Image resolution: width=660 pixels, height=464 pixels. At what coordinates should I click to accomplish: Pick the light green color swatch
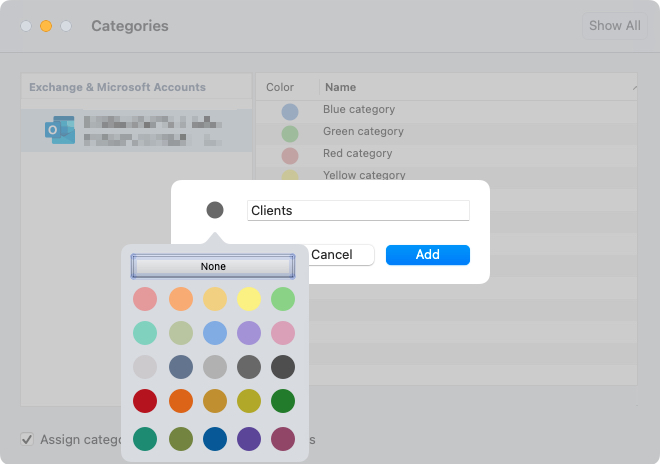(x=283, y=299)
